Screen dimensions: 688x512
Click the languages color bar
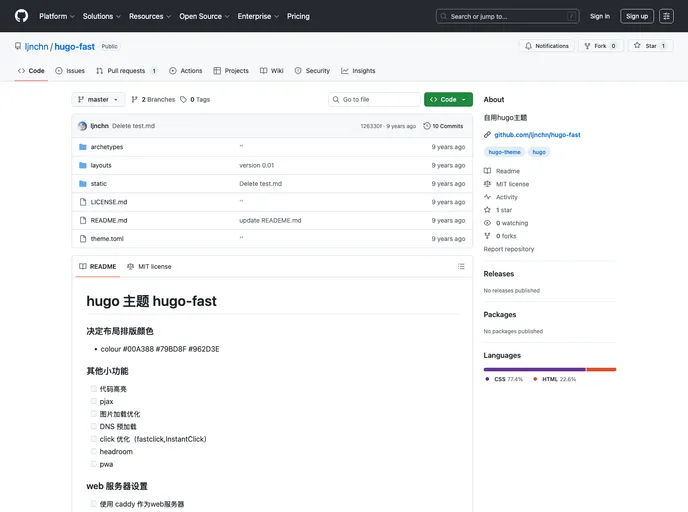point(549,369)
